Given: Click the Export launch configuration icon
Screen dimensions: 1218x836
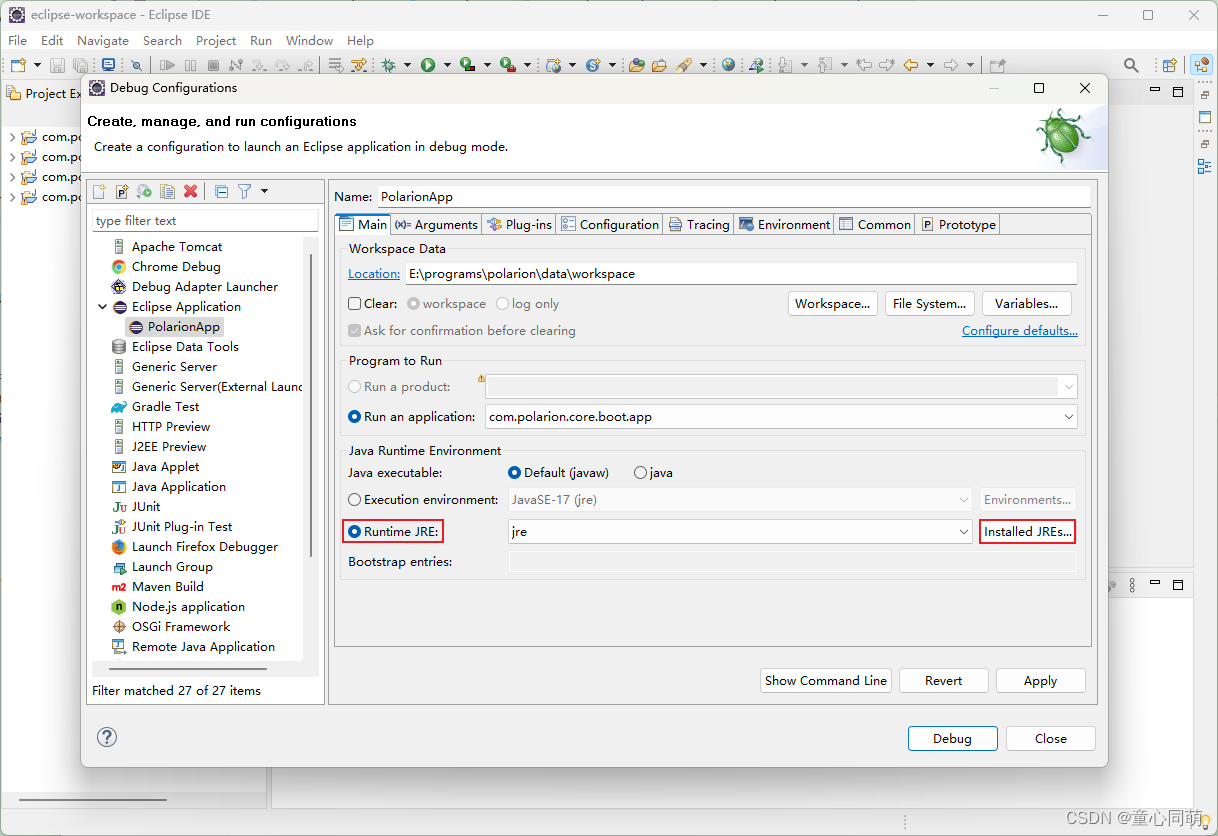Looking at the screenshot, I should point(145,191).
